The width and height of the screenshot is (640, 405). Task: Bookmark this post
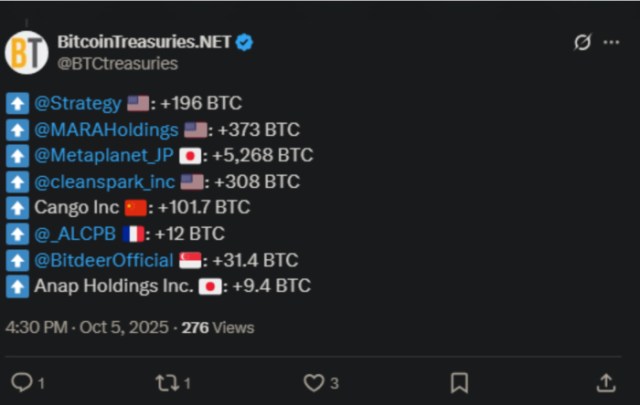point(459,382)
